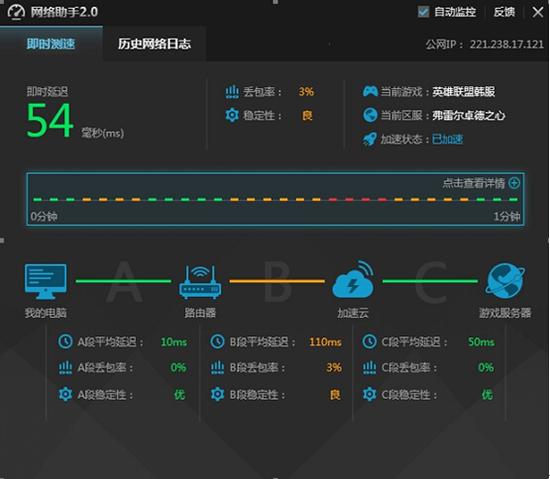Switch to the 历史网络日志 tab
This screenshot has height=479, width=550.
154,44
